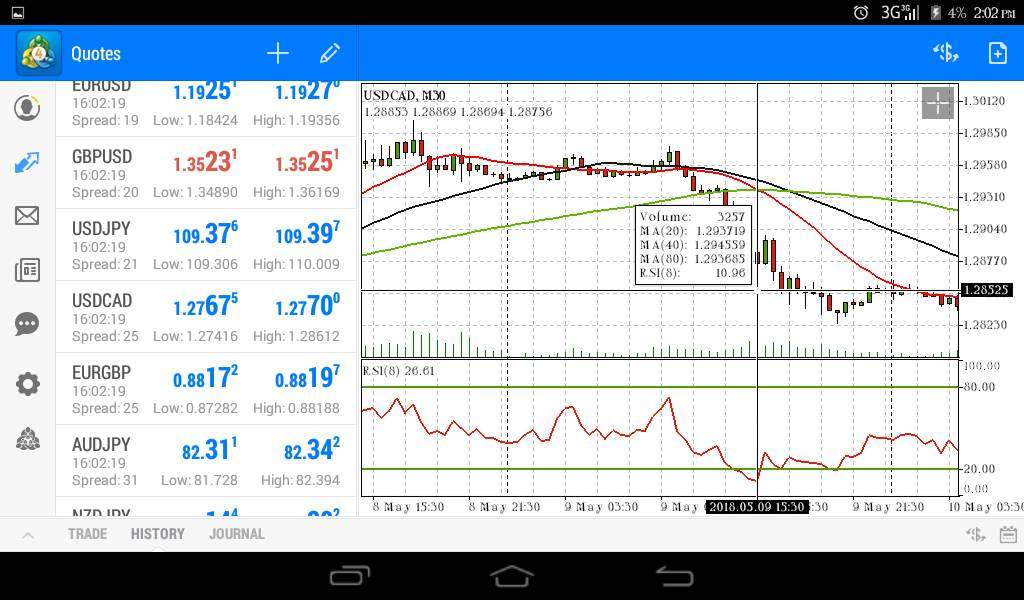Image resolution: width=1024 pixels, height=600 pixels.
Task: Open the calendar icon in the bottom bar
Action: [1008, 535]
